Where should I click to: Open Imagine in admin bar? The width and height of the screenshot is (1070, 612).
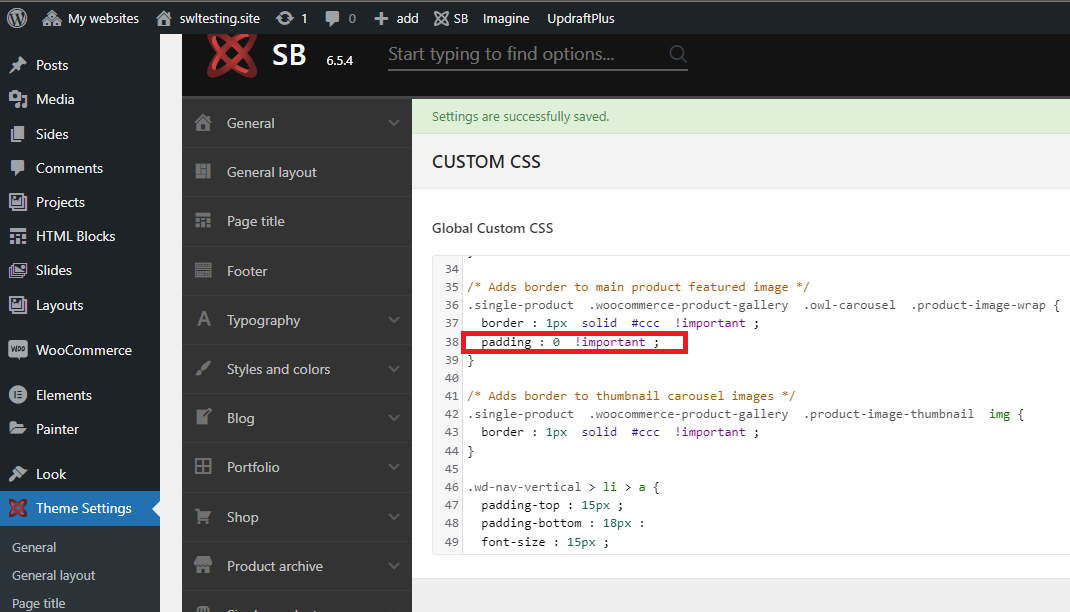(x=506, y=18)
